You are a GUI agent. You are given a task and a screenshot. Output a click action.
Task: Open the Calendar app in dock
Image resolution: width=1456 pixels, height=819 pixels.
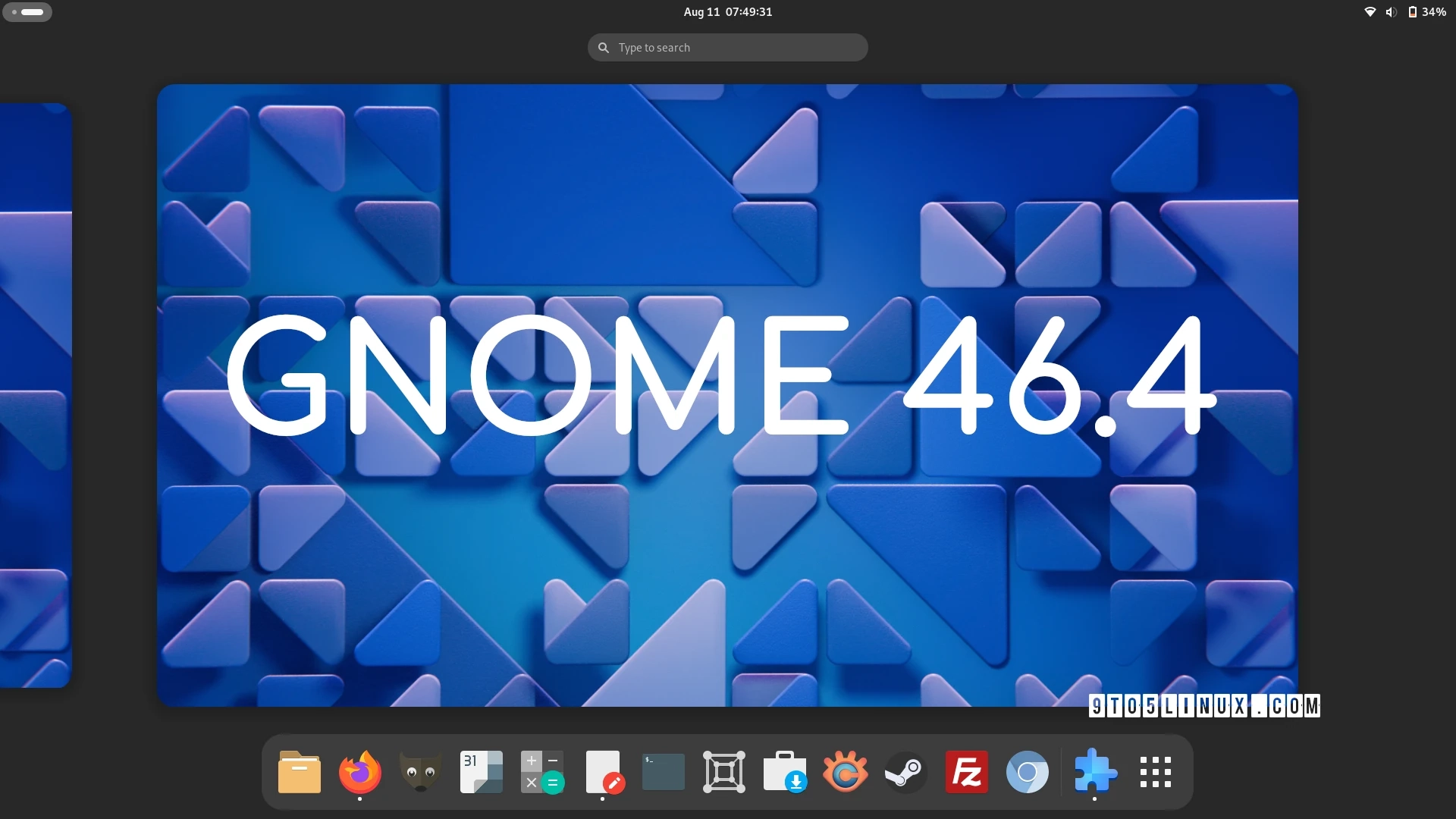tap(481, 772)
